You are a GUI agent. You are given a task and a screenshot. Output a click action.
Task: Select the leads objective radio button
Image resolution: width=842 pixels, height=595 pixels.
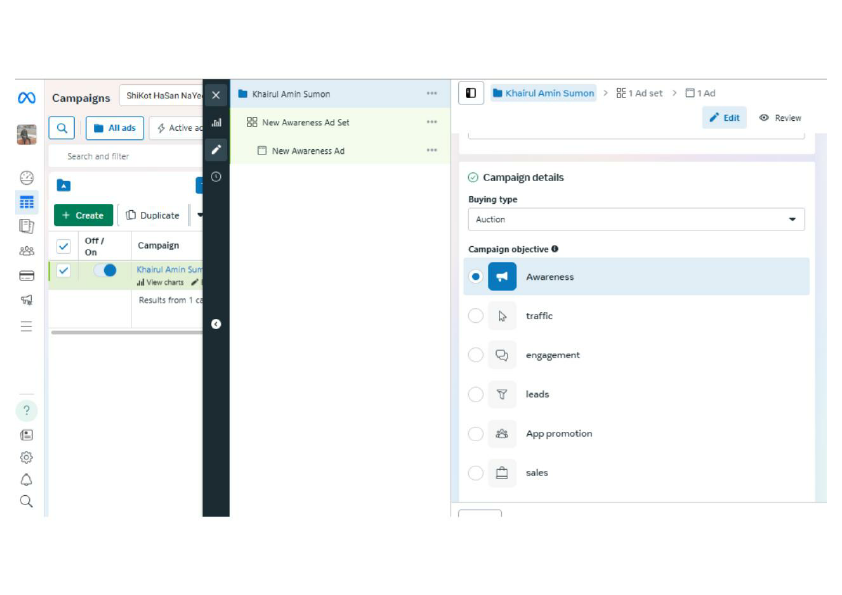pyautogui.click(x=476, y=394)
